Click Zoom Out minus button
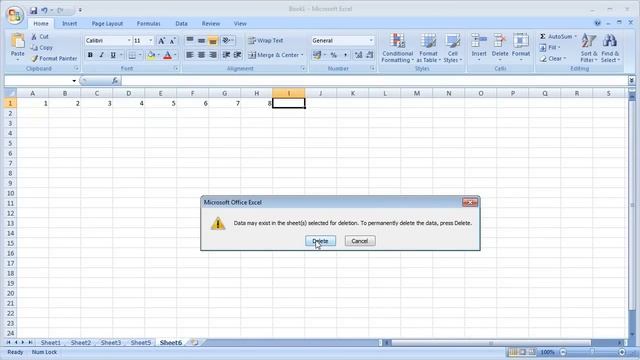640x360 pixels. [x=563, y=352]
